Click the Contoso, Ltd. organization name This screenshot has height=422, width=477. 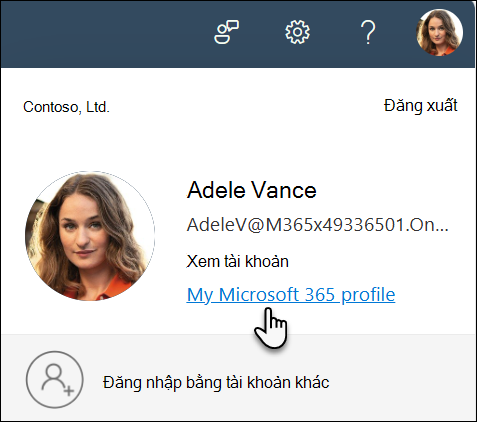click(66, 107)
